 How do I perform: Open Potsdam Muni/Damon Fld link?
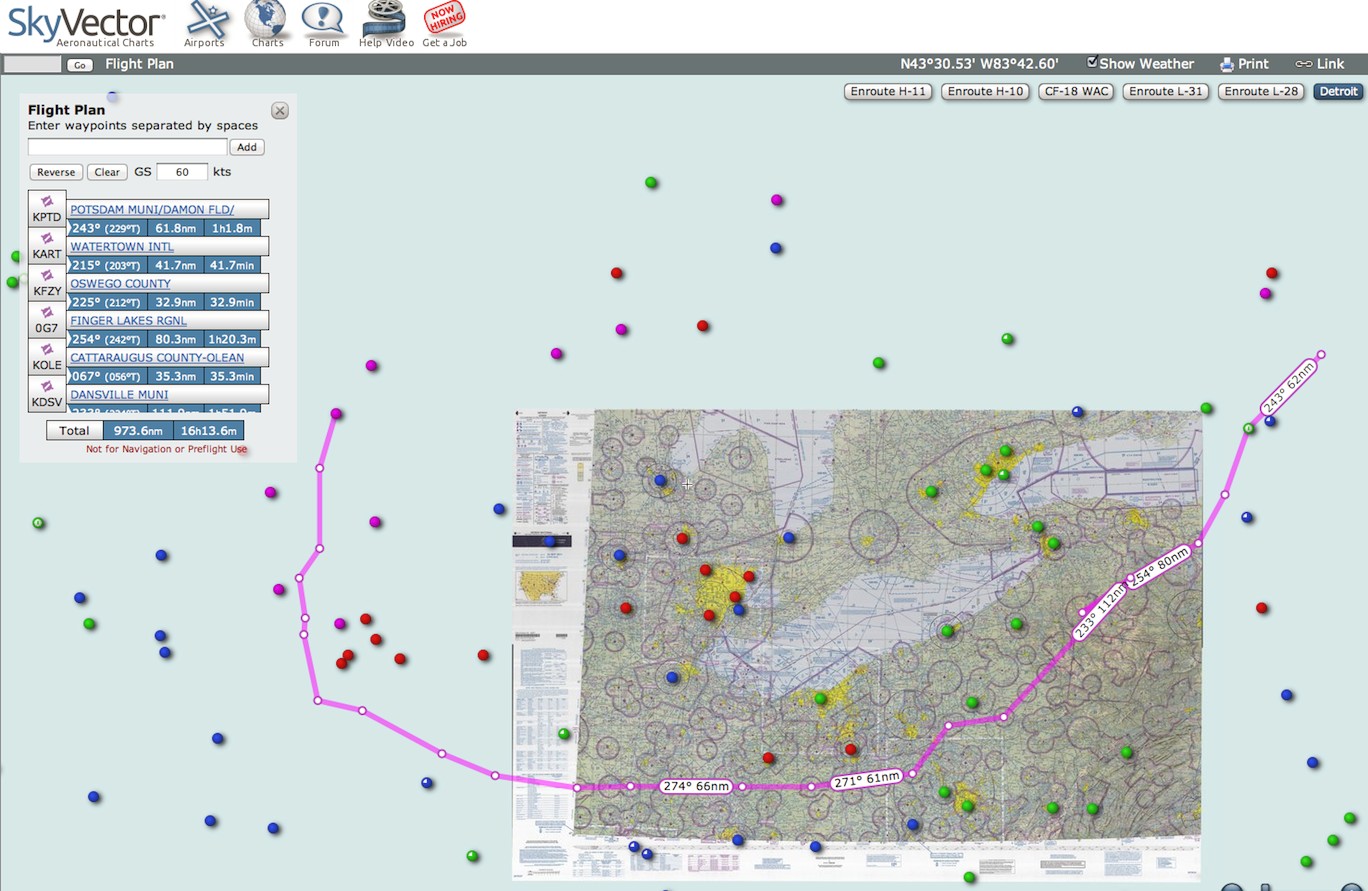tap(152, 209)
